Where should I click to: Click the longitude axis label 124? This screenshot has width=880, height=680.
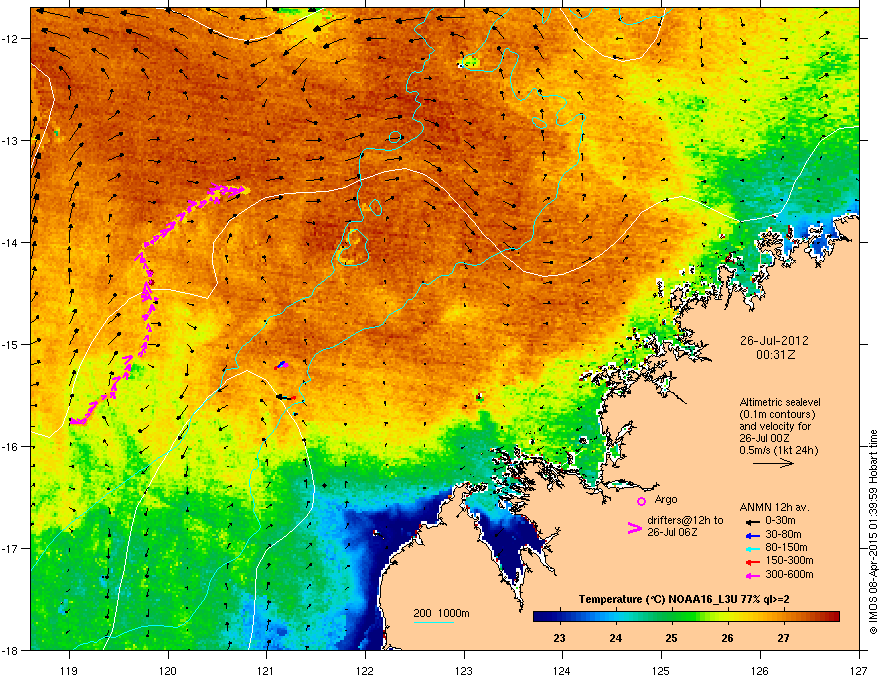click(x=562, y=671)
